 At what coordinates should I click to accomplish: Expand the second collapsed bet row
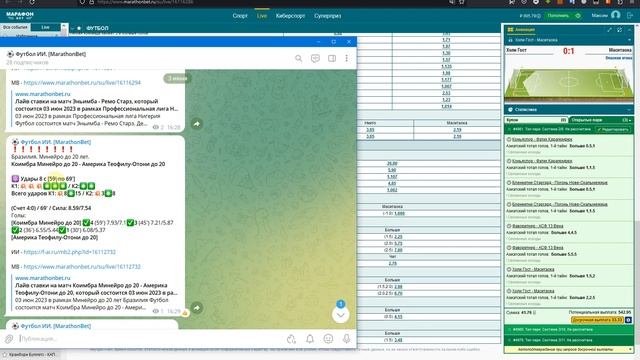(568, 329)
